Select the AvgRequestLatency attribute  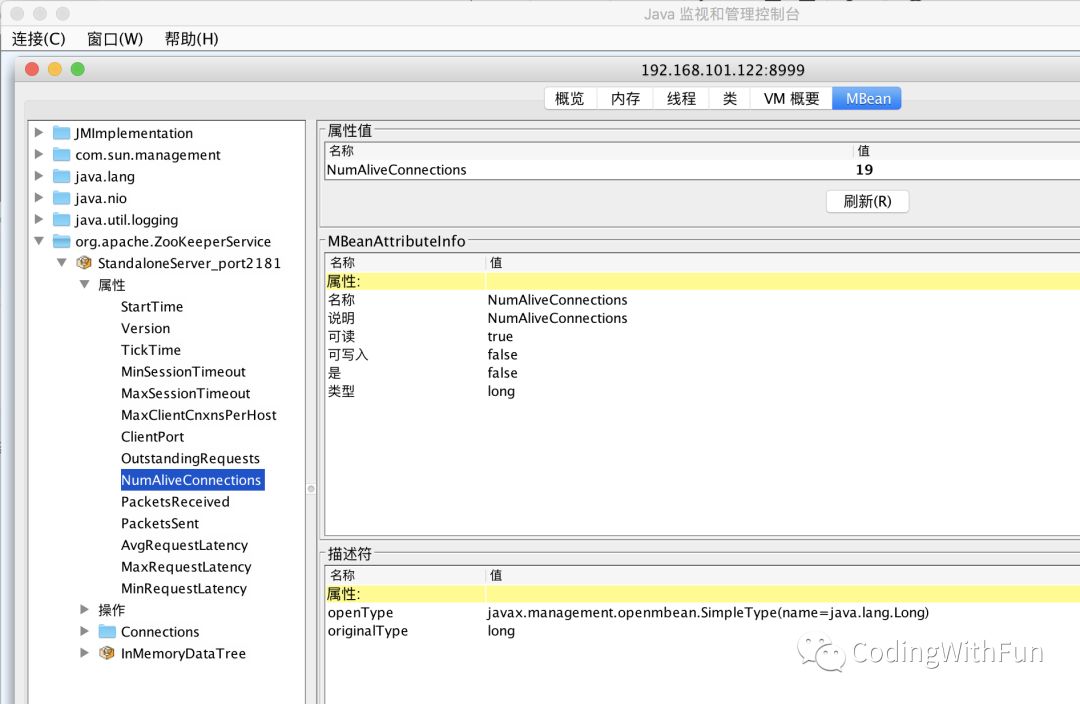coord(184,545)
